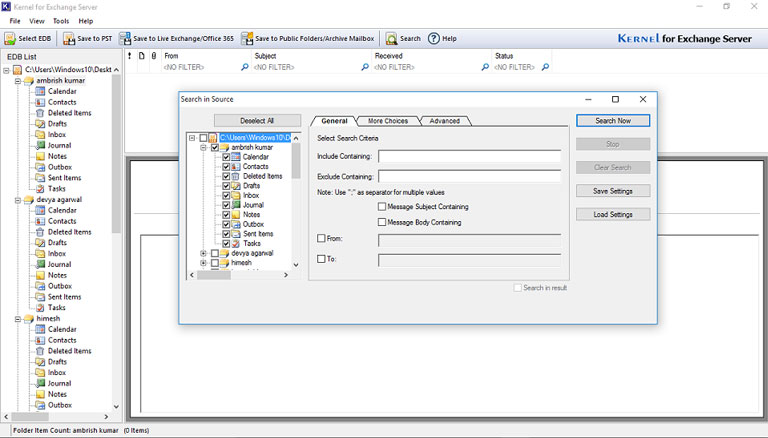Click the attachment paperclip column header icon
The width and height of the screenshot is (768, 438).
pyautogui.click(x=154, y=56)
